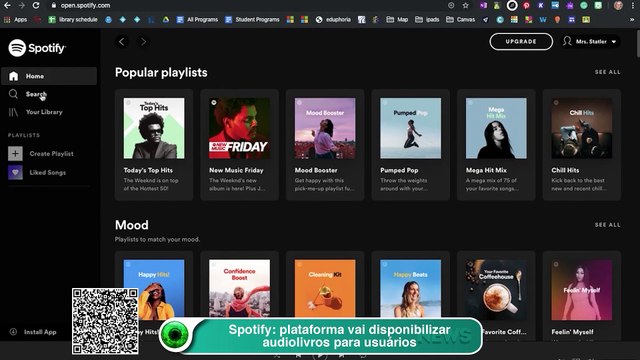Click the user profile avatar icon

(567, 41)
